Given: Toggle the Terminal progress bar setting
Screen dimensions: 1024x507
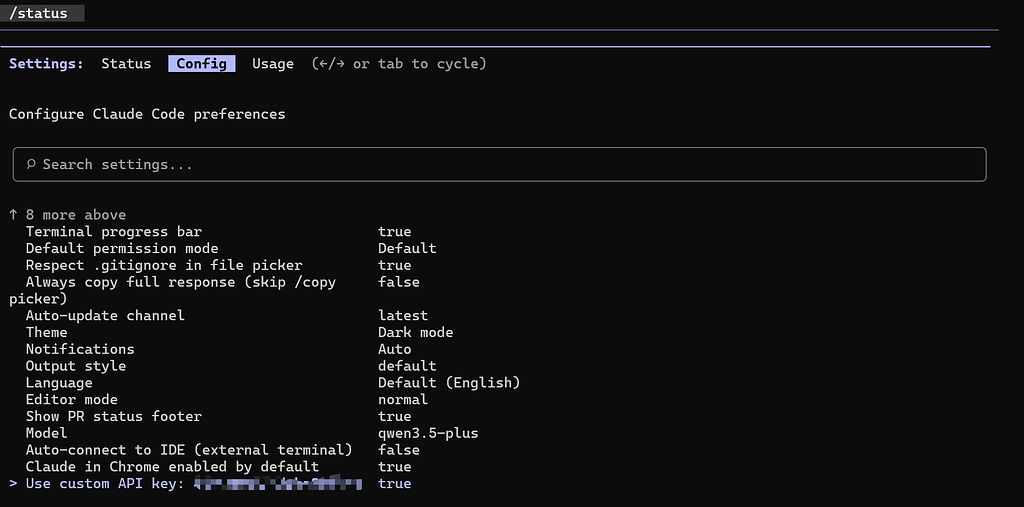Looking at the screenshot, I should 219,232.
